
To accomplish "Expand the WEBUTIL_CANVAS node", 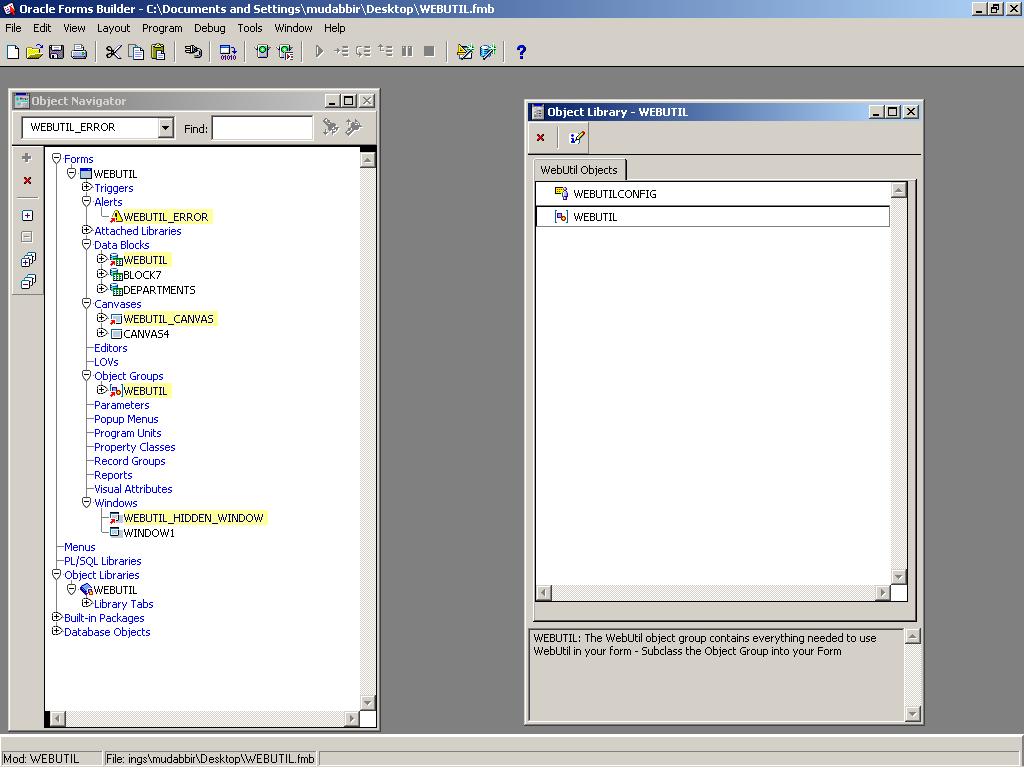I will coord(101,318).
